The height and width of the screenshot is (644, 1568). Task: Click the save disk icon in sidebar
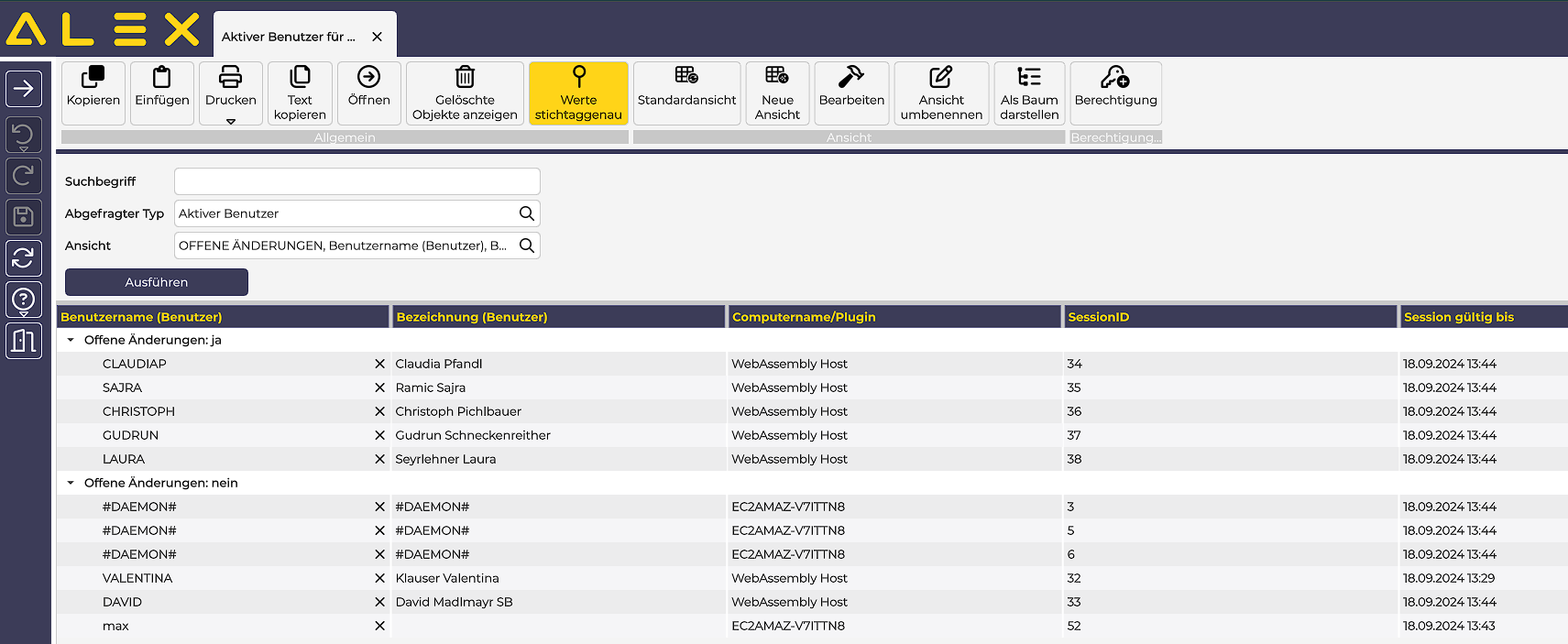(24, 217)
